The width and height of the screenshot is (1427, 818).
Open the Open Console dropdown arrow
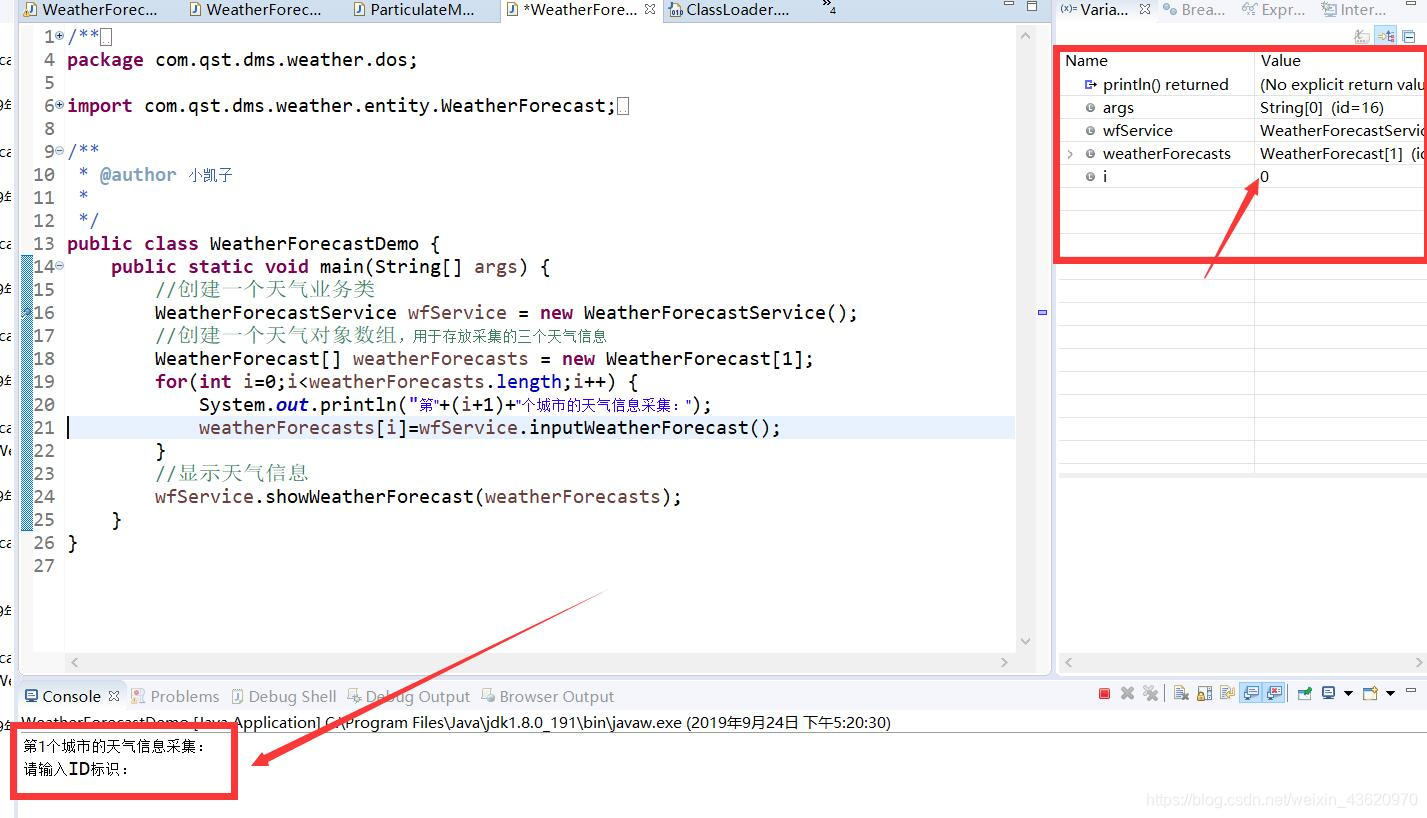[1390, 693]
